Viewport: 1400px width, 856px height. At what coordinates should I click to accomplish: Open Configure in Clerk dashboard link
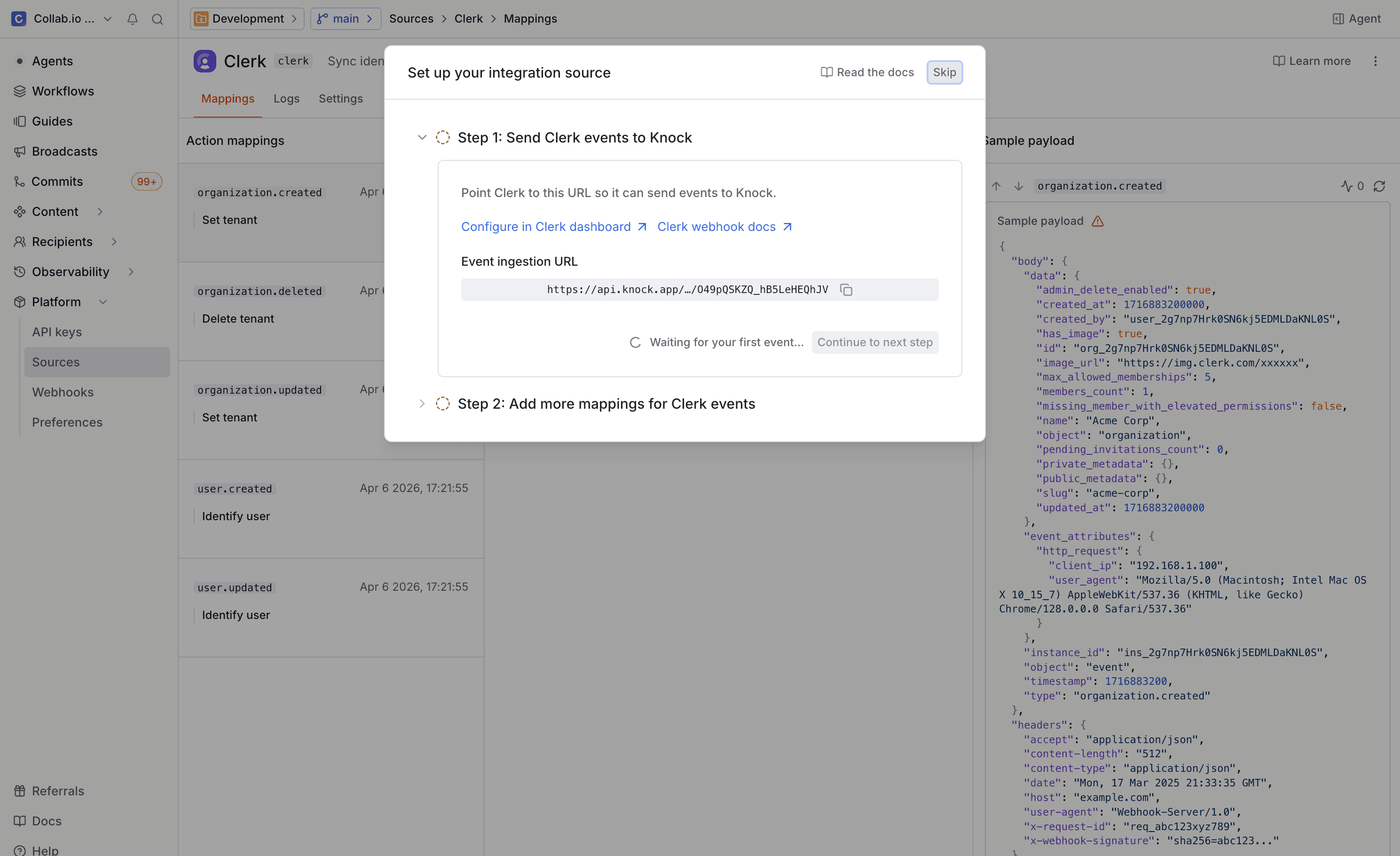(545, 226)
